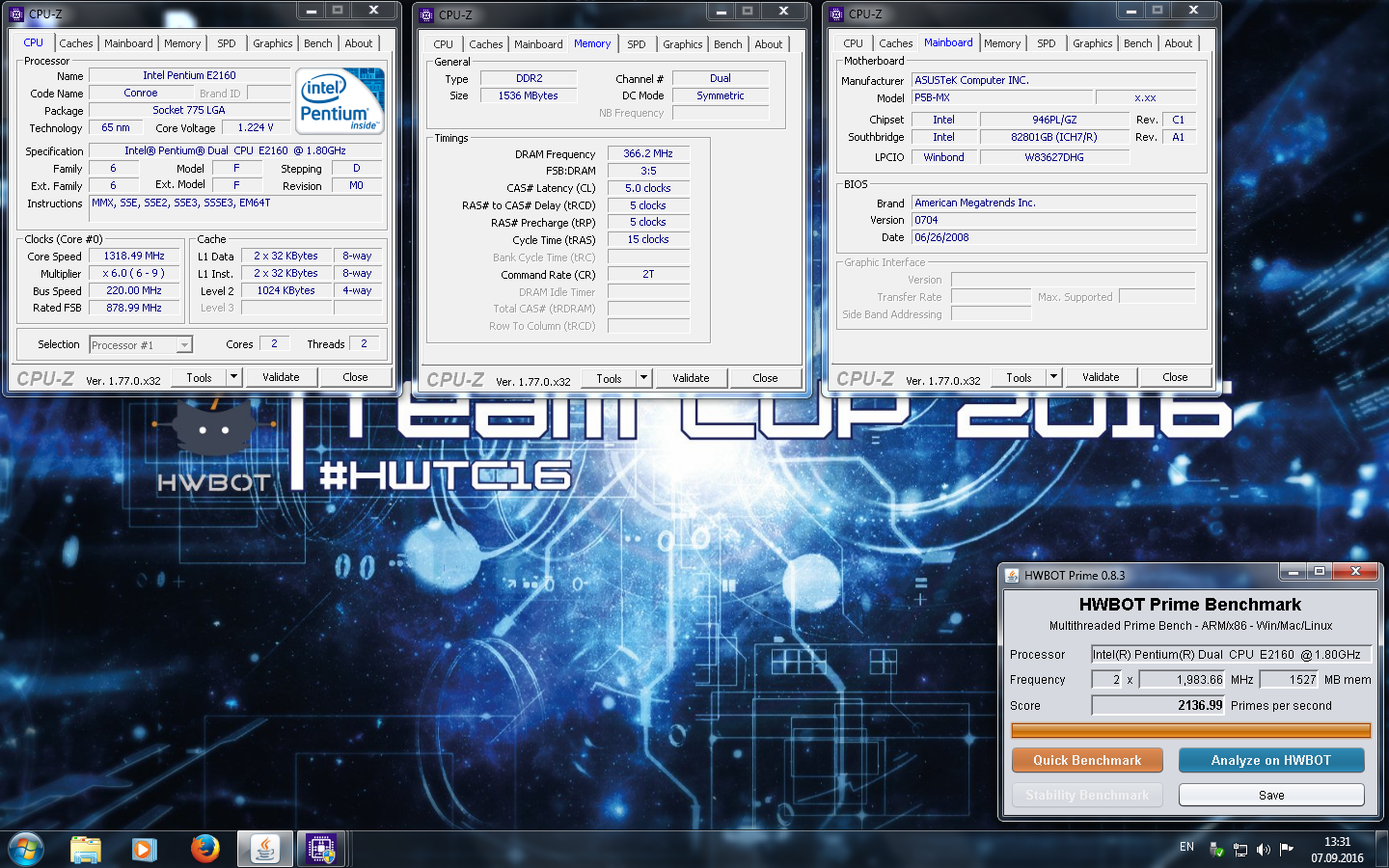Click Validate in the Mainboard window

(x=1101, y=377)
